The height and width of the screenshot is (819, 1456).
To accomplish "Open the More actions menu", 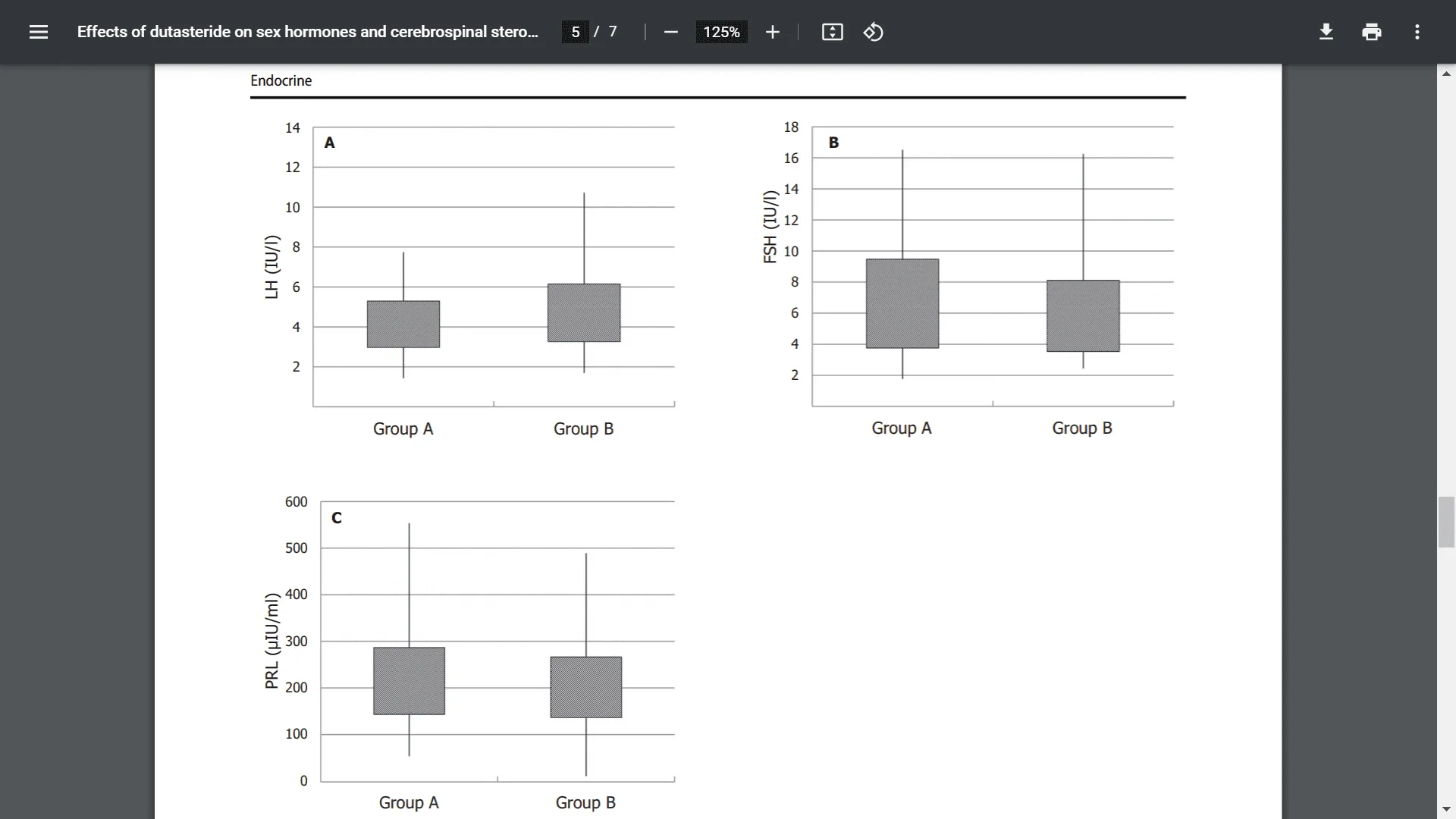I will (x=1417, y=32).
